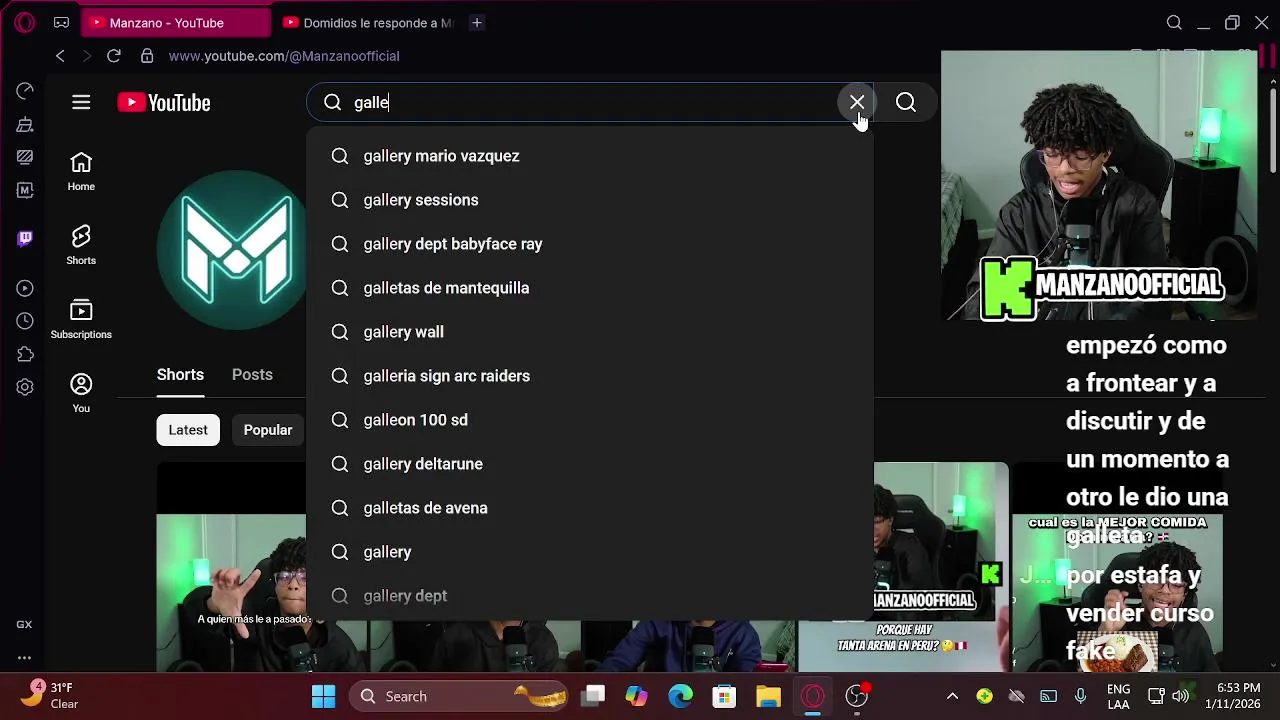Open Twitch in Opera sidebar

(x=25, y=238)
